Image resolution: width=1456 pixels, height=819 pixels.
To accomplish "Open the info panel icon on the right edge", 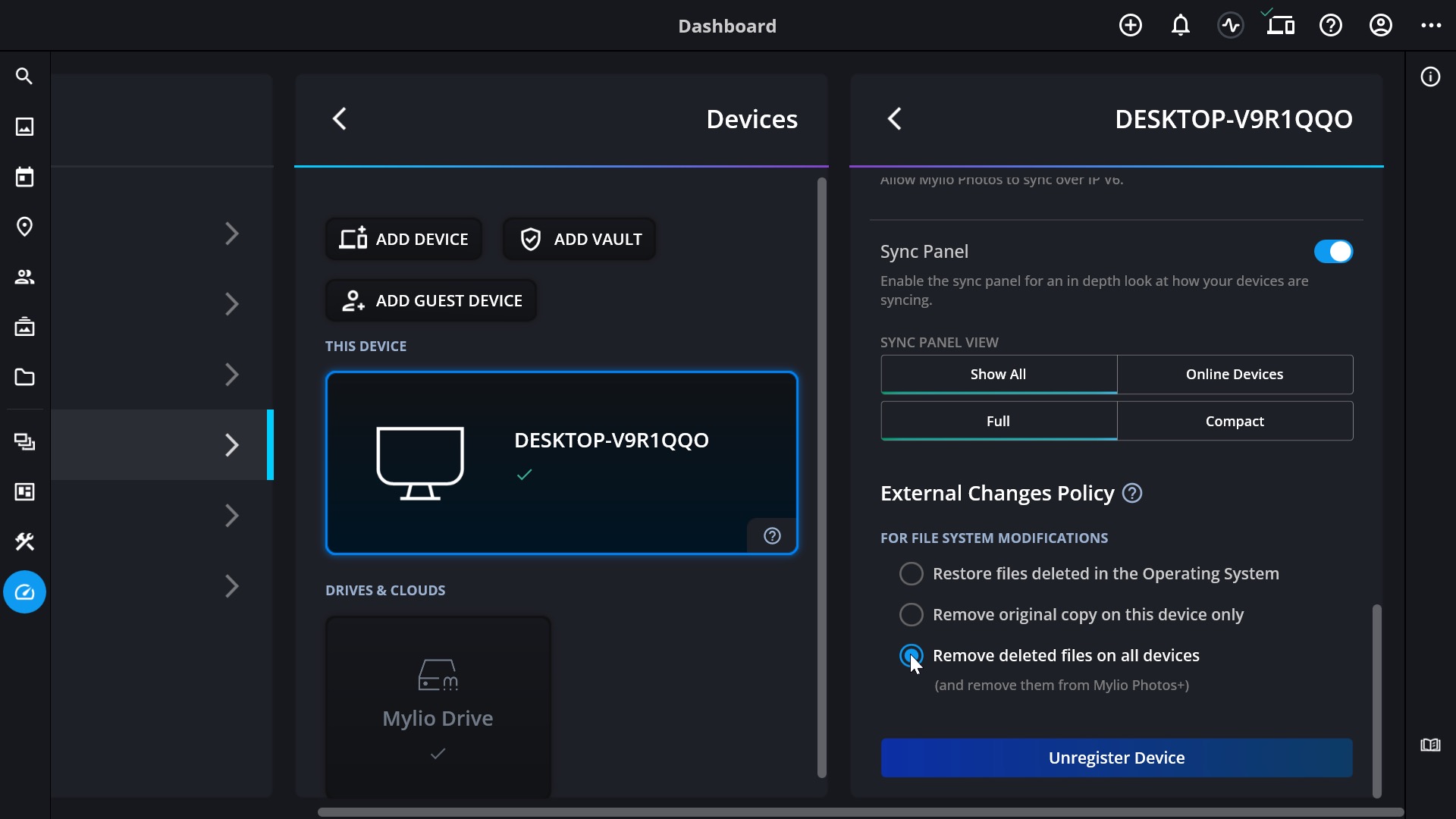I will click(x=1430, y=77).
